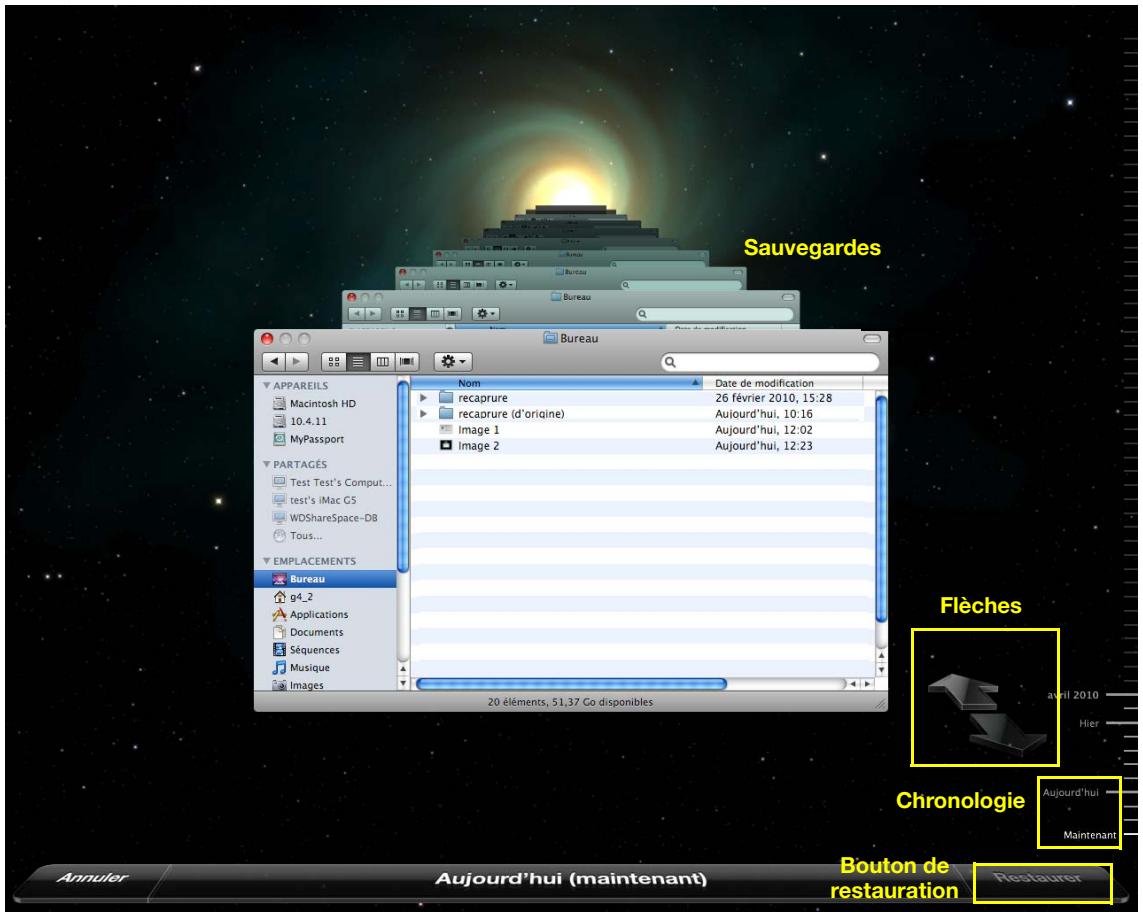Click the horizontal scrollbar in file list

(571, 684)
